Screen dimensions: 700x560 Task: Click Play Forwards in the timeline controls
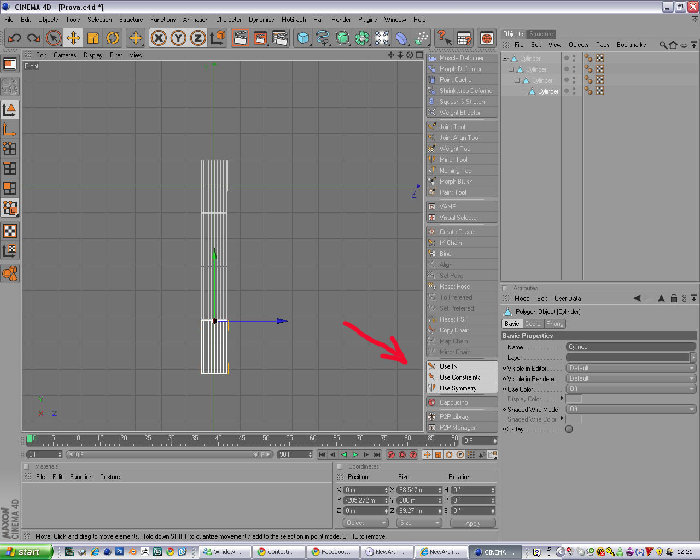pos(355,455)
